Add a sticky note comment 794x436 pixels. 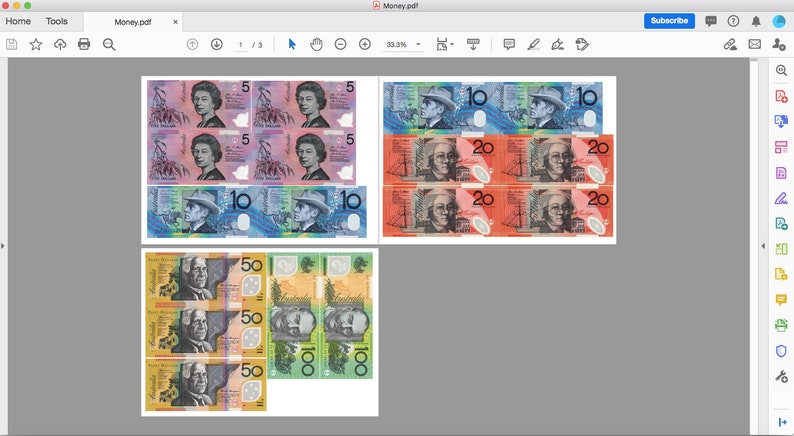coord(509,45)
